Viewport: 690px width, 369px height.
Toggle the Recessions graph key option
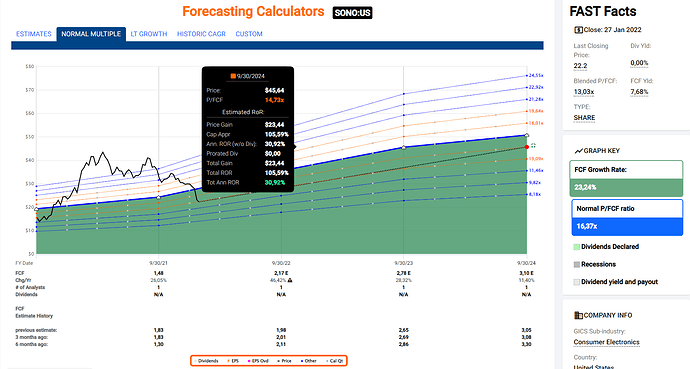[595, 264]
